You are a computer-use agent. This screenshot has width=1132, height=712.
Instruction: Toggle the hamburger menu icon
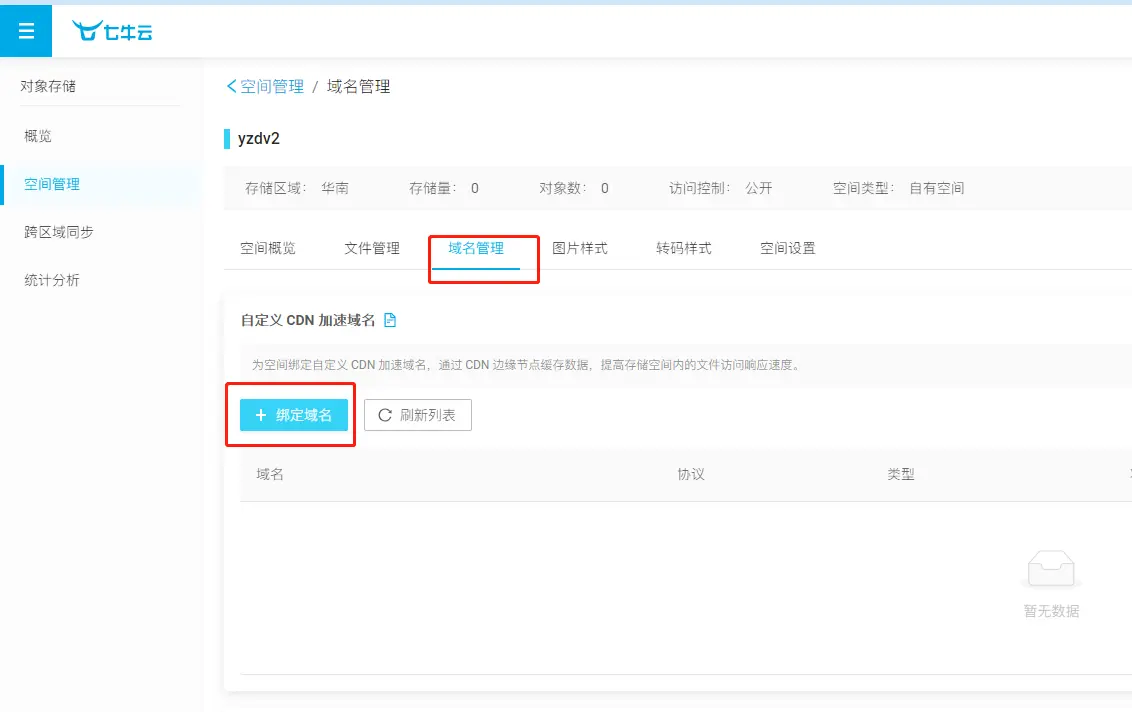(x=26, y=31)
